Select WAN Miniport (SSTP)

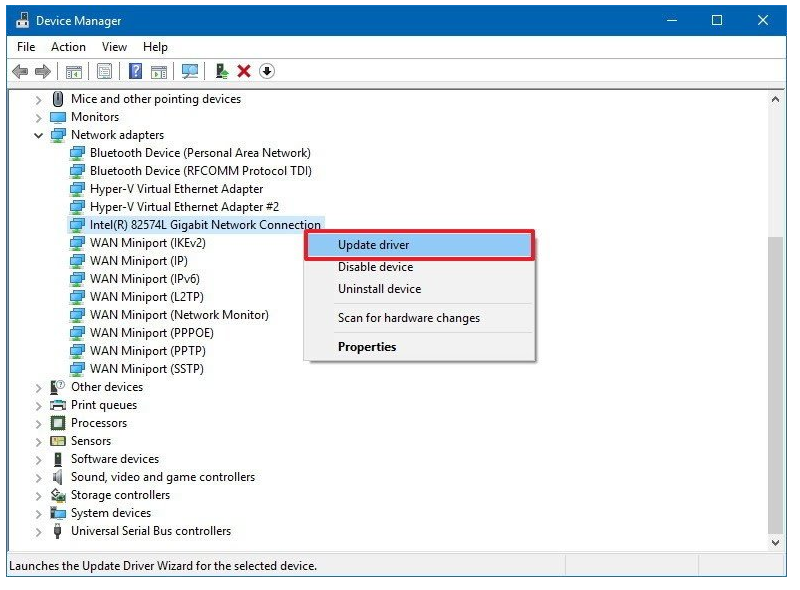tap(146, 368)
